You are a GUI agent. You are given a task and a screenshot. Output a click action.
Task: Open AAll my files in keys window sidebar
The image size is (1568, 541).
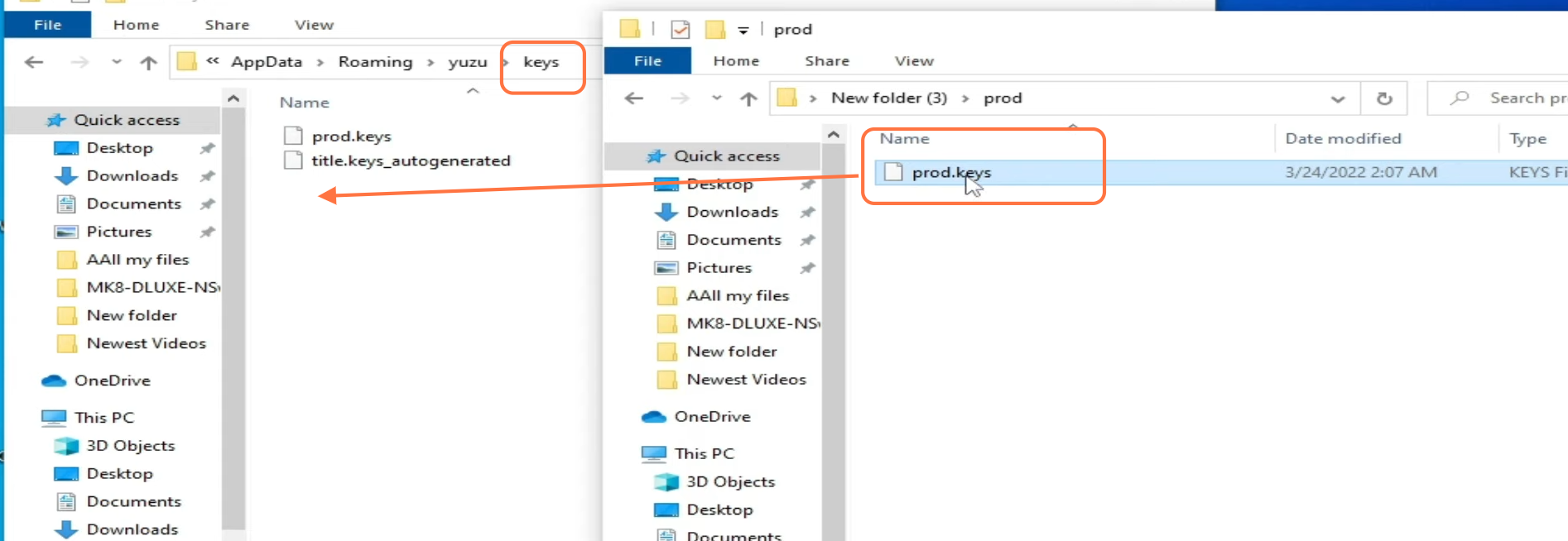[x=137, y=260]
